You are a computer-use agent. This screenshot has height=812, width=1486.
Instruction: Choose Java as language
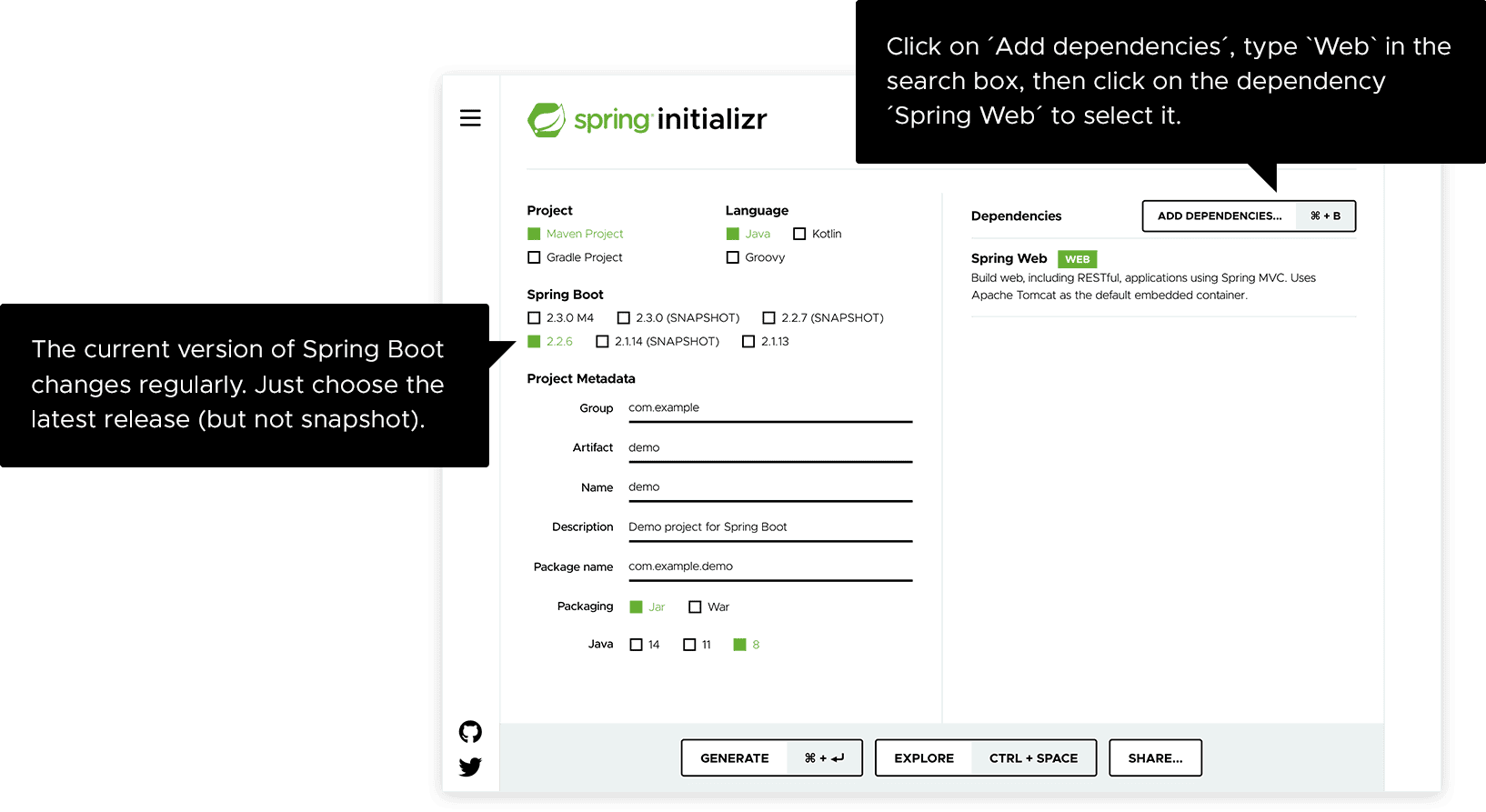748,234
